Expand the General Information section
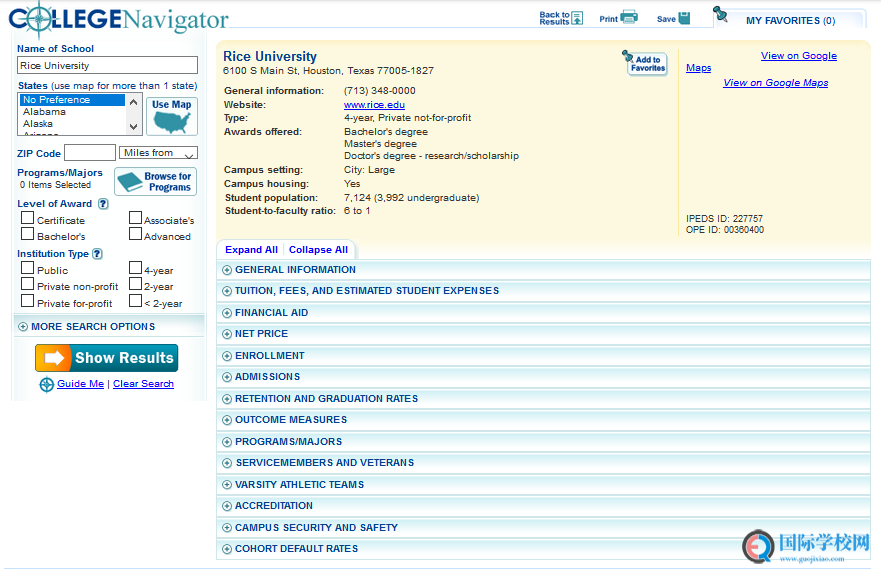 click(x=543, y=270)
